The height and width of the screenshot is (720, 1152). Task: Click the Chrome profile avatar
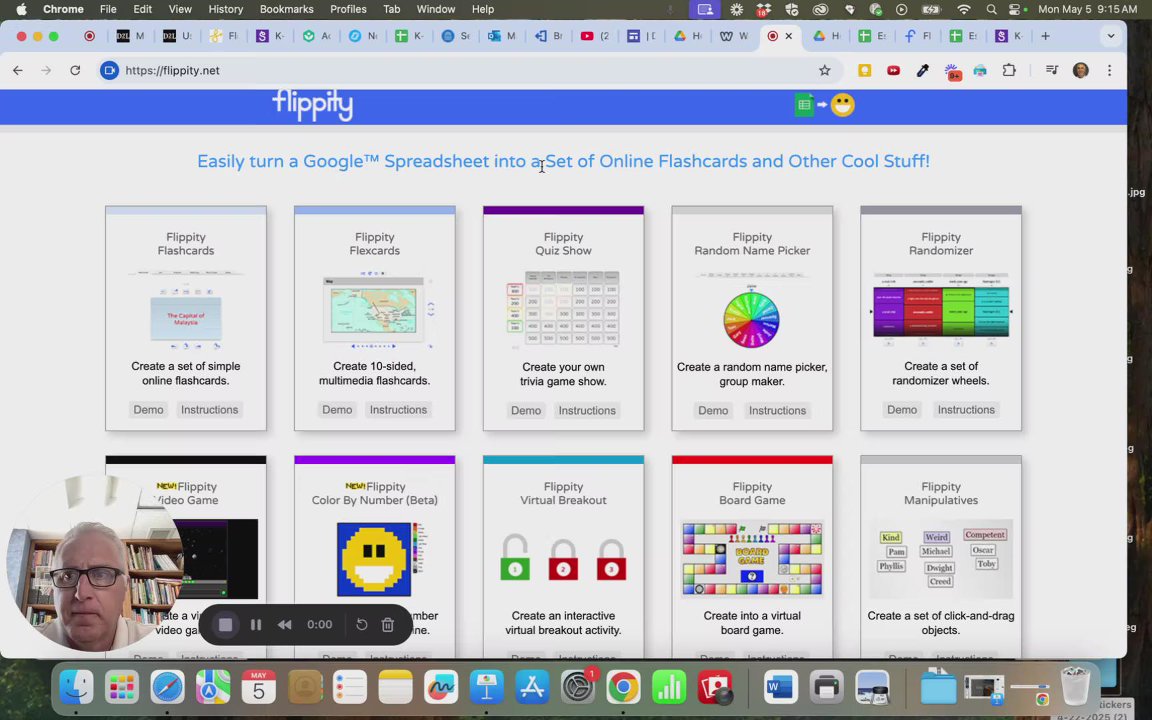(x=1081, y=71)
